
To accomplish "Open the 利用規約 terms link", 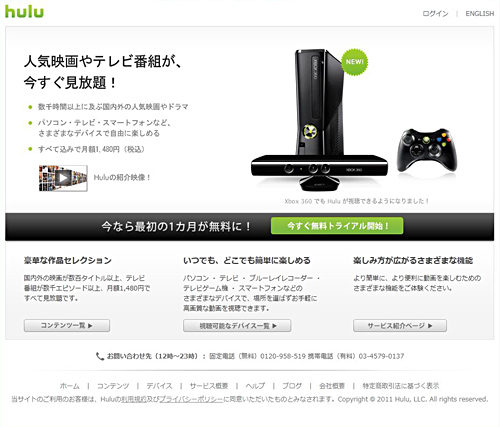I will pyautogui.click(x=134, y=399).
